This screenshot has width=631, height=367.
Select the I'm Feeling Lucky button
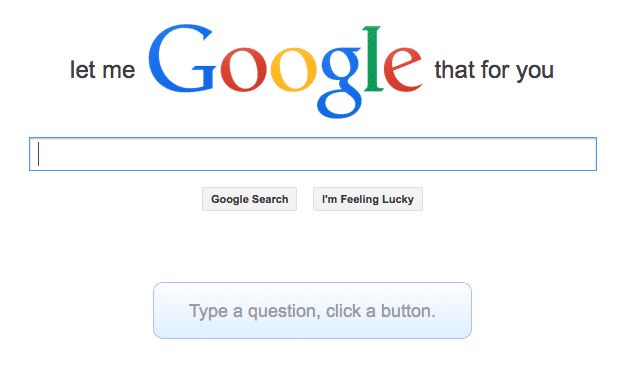368,199
